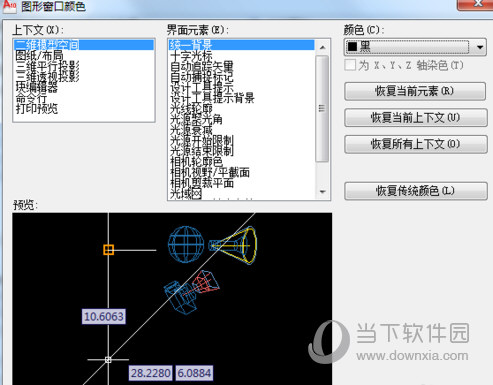The height and width of the screenshot is (385, 493).
Task: Select 命令行 context
Action: 31,98
